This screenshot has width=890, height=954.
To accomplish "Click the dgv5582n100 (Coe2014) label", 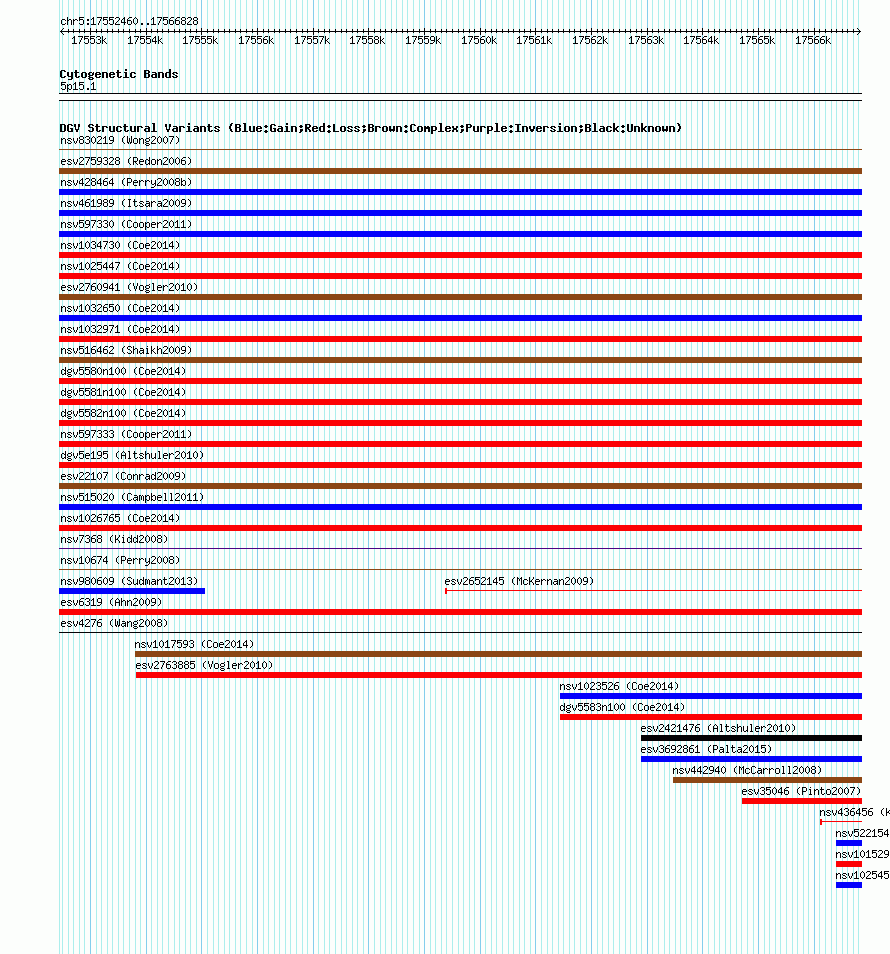I will (x=123, y=413).
